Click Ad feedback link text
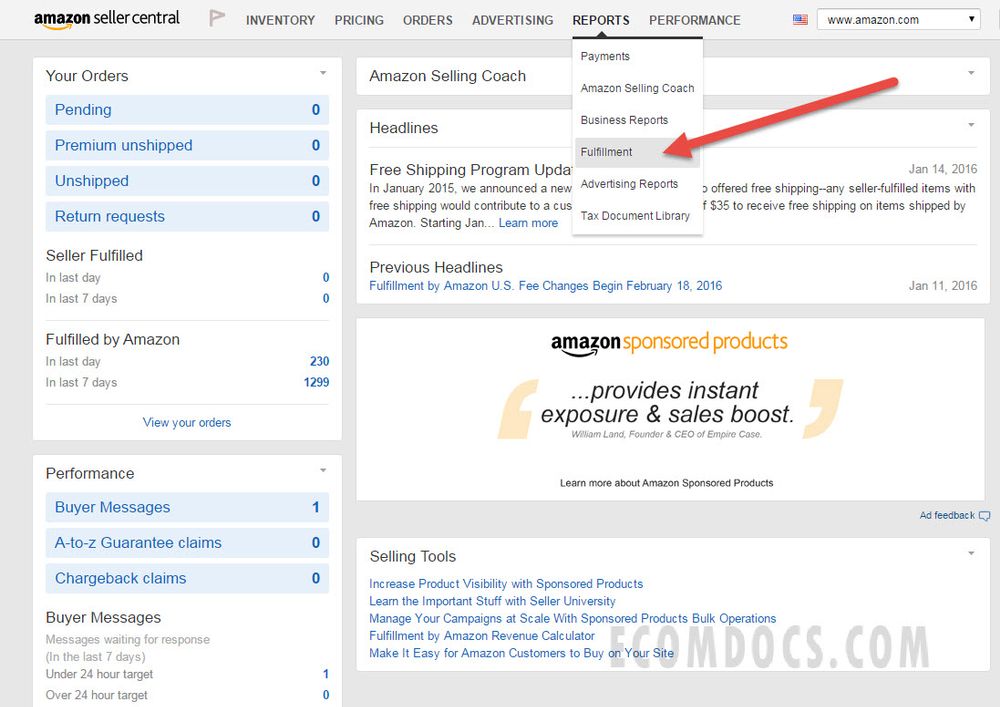This screenshot has width=1000, height=707. pos(947,515)
